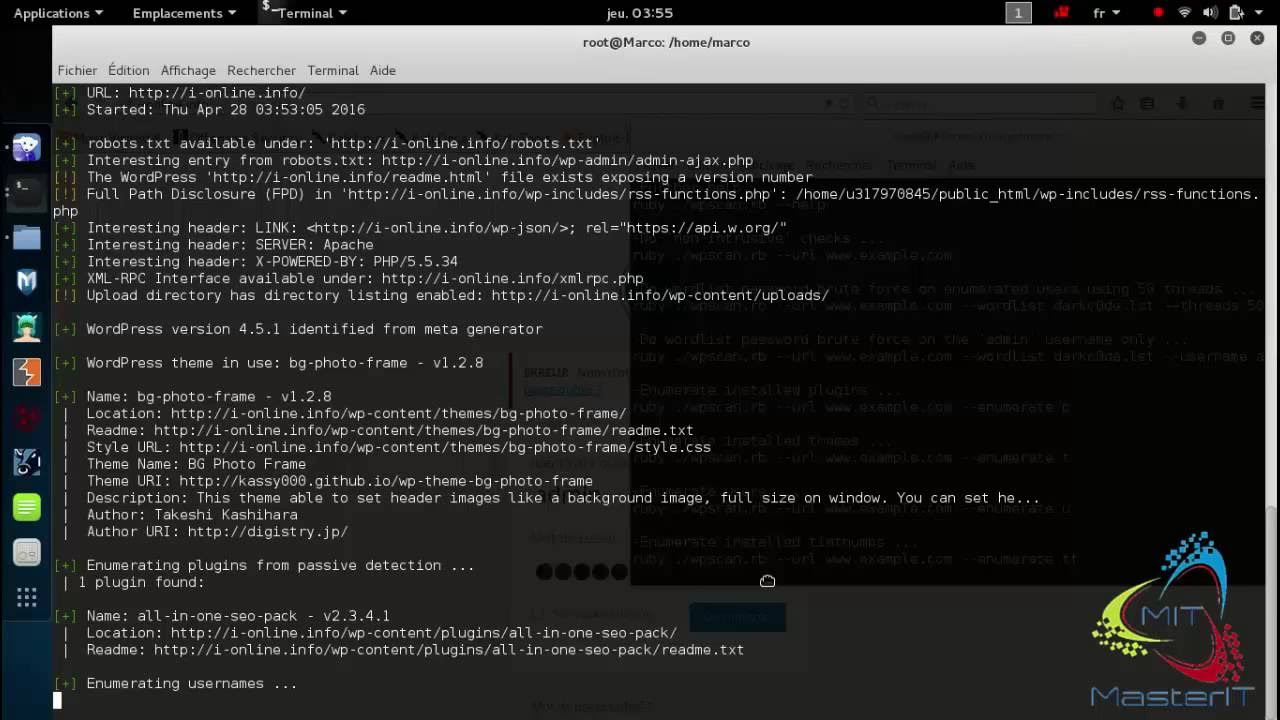Viewport: 1280px width, 720px height.
Task: Open the volume speaker icon
Action: point(1210,13)
